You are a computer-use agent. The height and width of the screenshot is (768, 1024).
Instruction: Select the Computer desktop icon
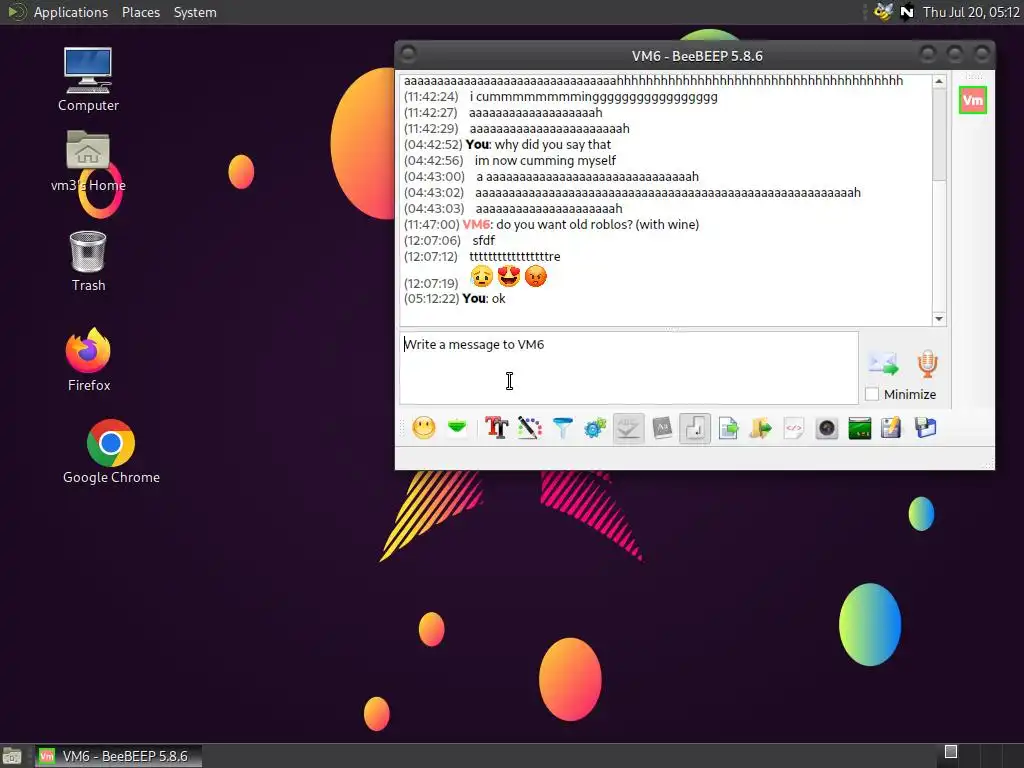click(x=88, y=80)
